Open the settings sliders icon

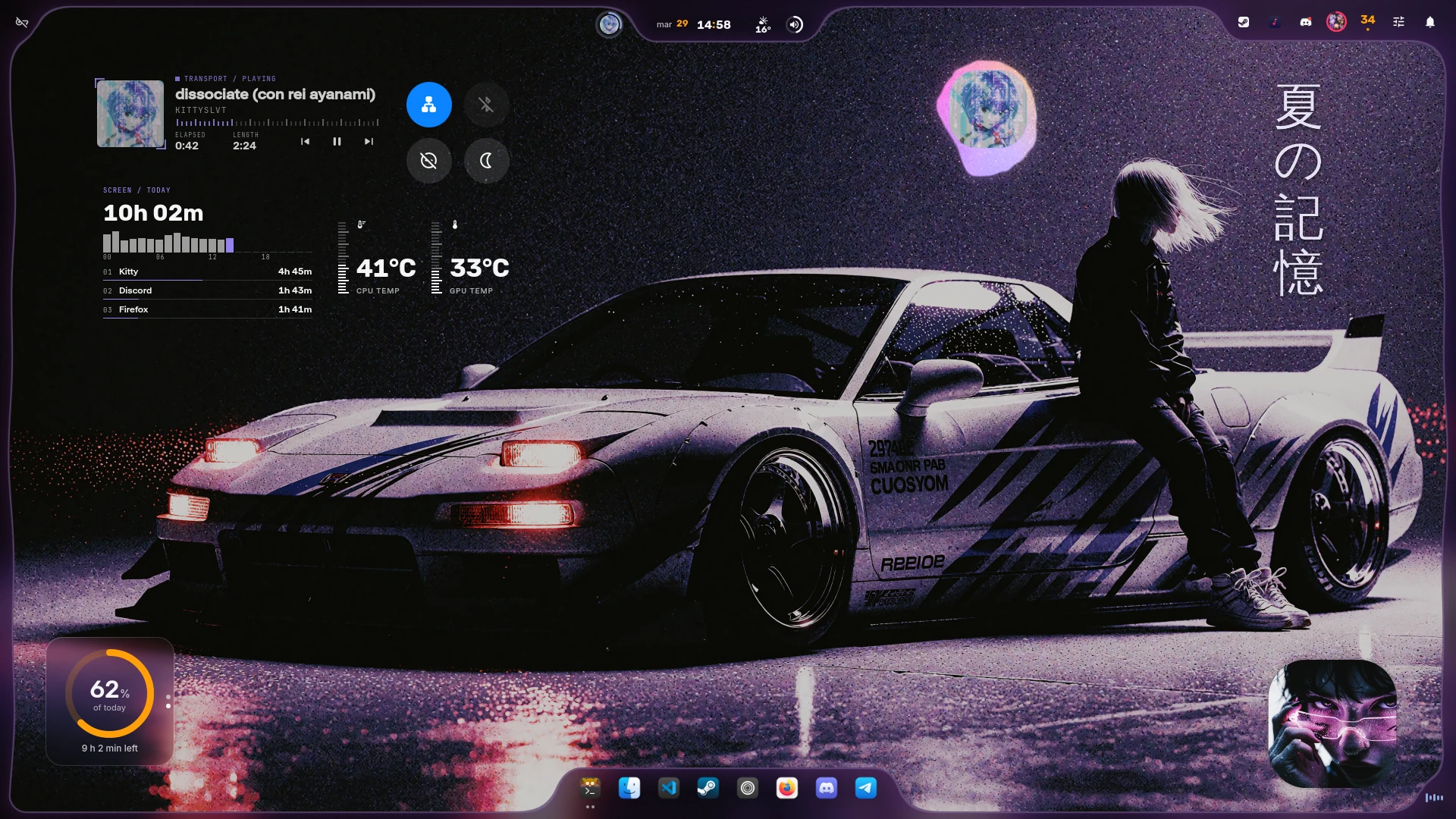click(1399, 22)
